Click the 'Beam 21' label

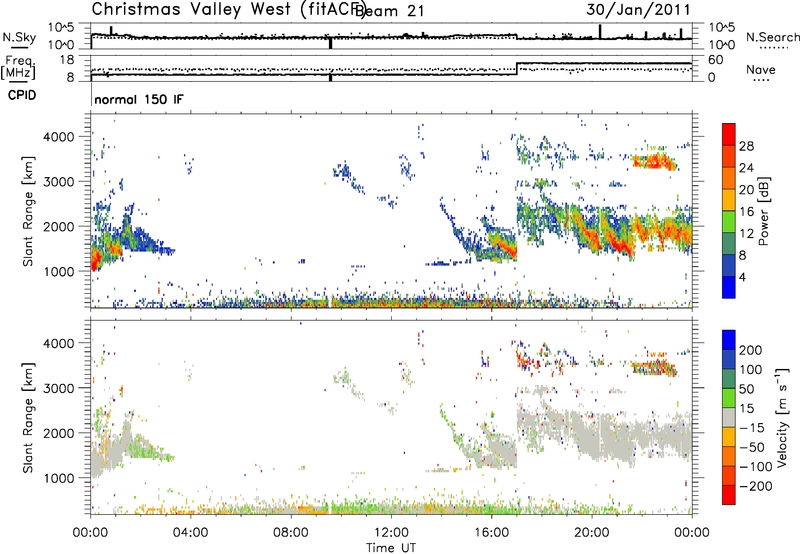pos(389,10)
